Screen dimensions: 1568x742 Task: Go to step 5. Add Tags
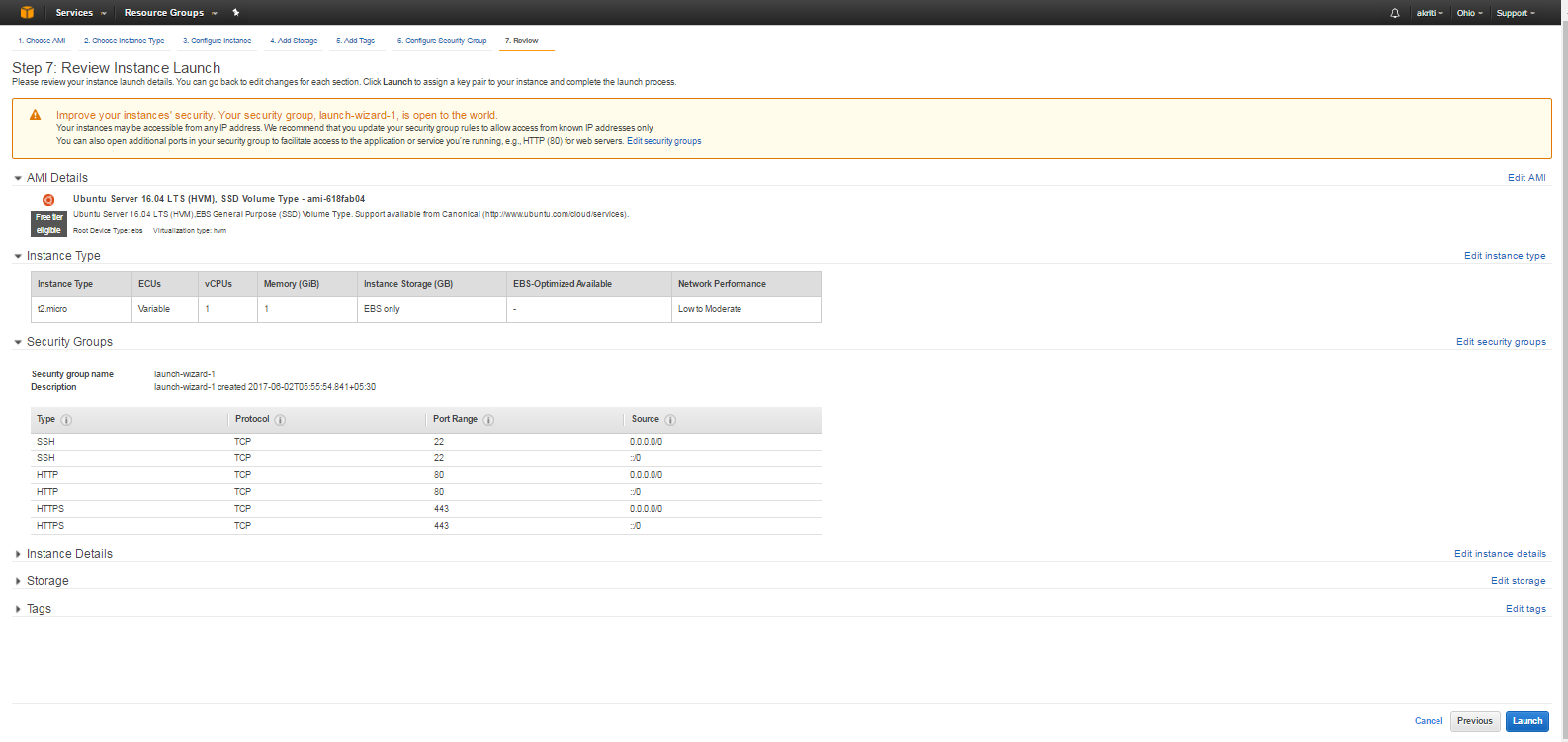[x=355, y=41]
